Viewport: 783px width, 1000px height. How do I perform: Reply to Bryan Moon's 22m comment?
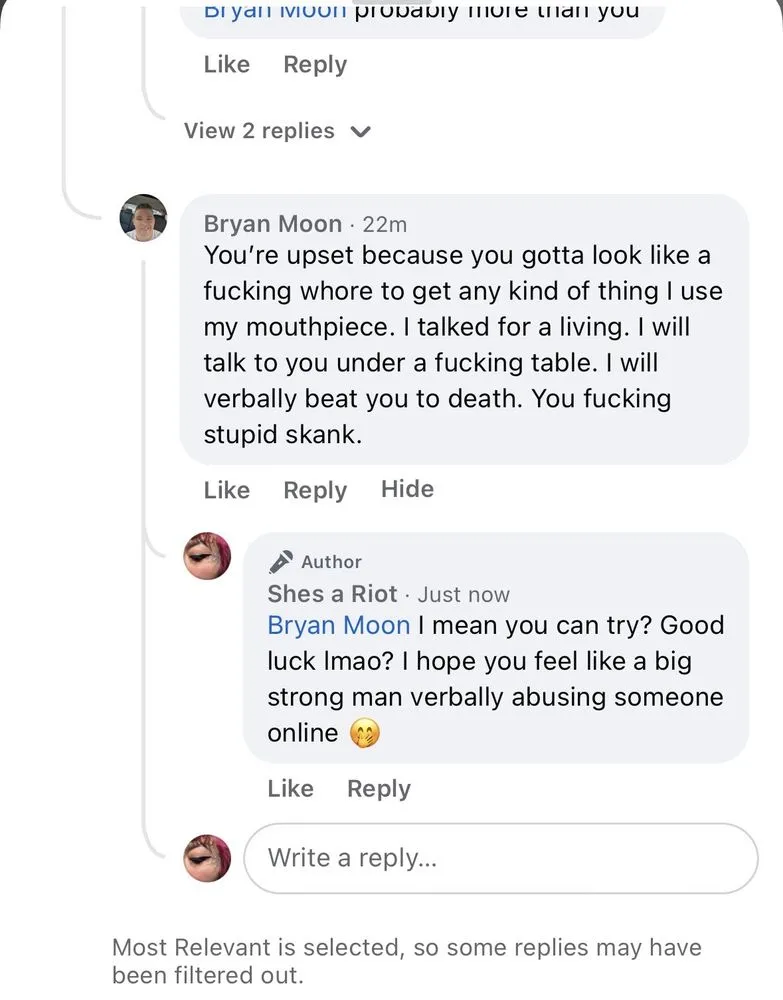click(x=315, y=490)
